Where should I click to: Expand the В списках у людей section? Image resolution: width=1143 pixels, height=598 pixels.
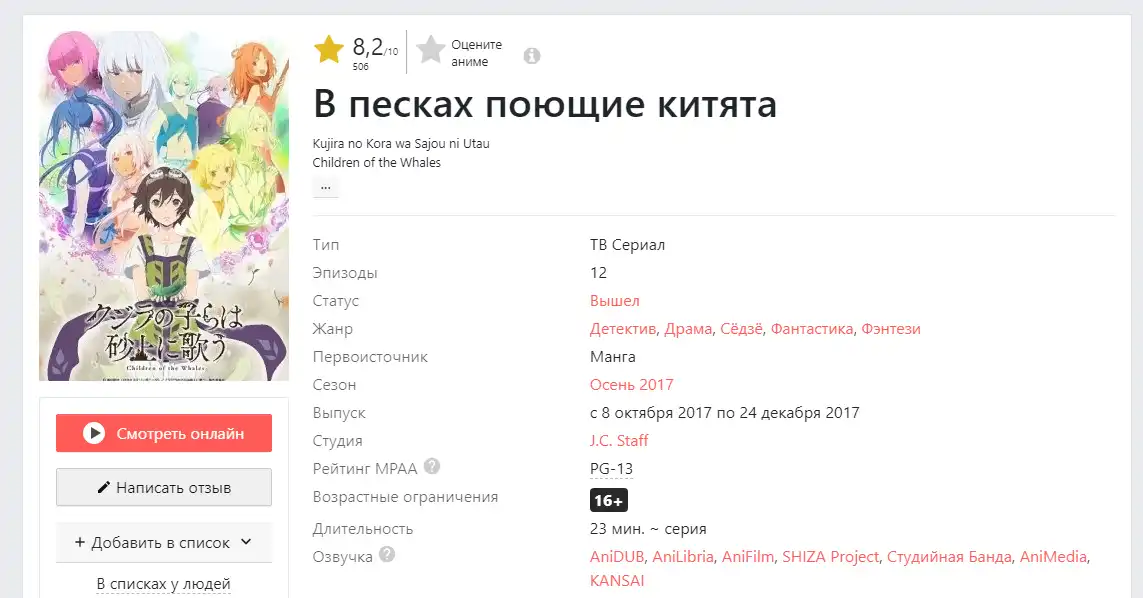point(163,584)
